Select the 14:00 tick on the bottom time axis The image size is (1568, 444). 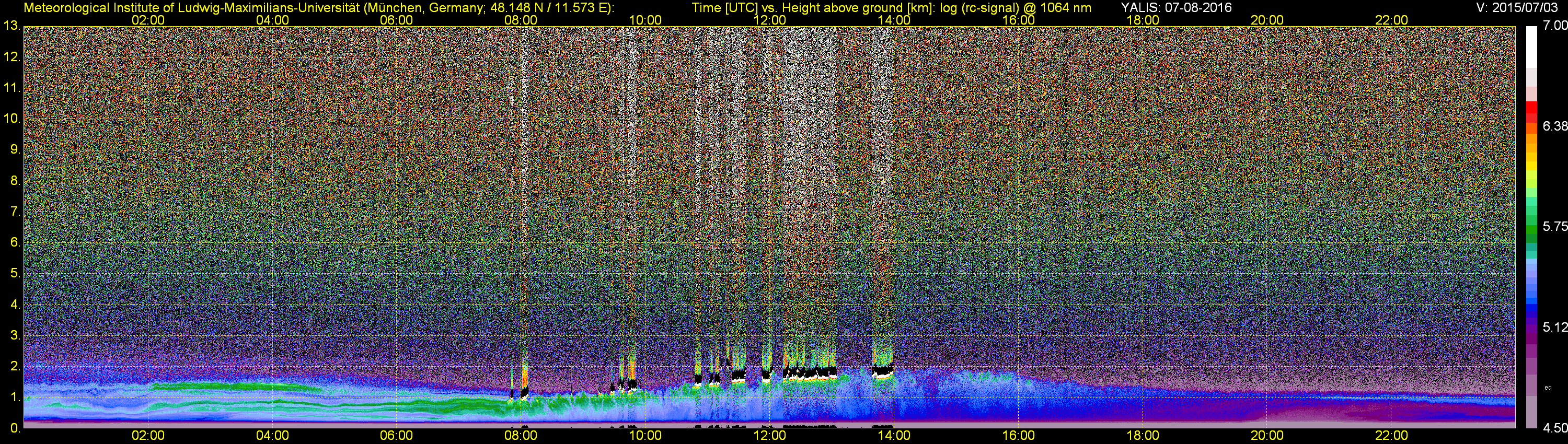click(x=894, y=436)
